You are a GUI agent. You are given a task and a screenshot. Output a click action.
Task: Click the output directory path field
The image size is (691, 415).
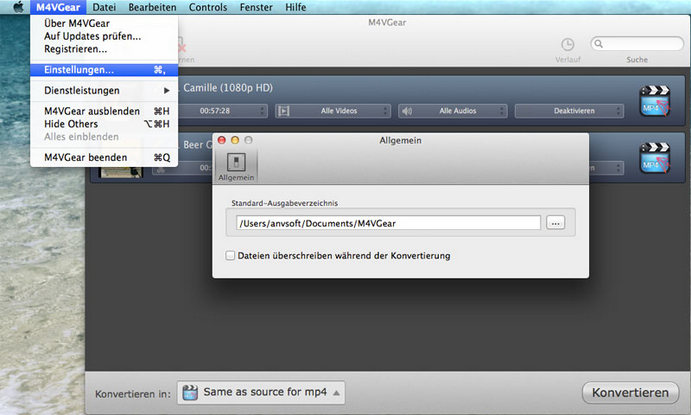point(388,223)
